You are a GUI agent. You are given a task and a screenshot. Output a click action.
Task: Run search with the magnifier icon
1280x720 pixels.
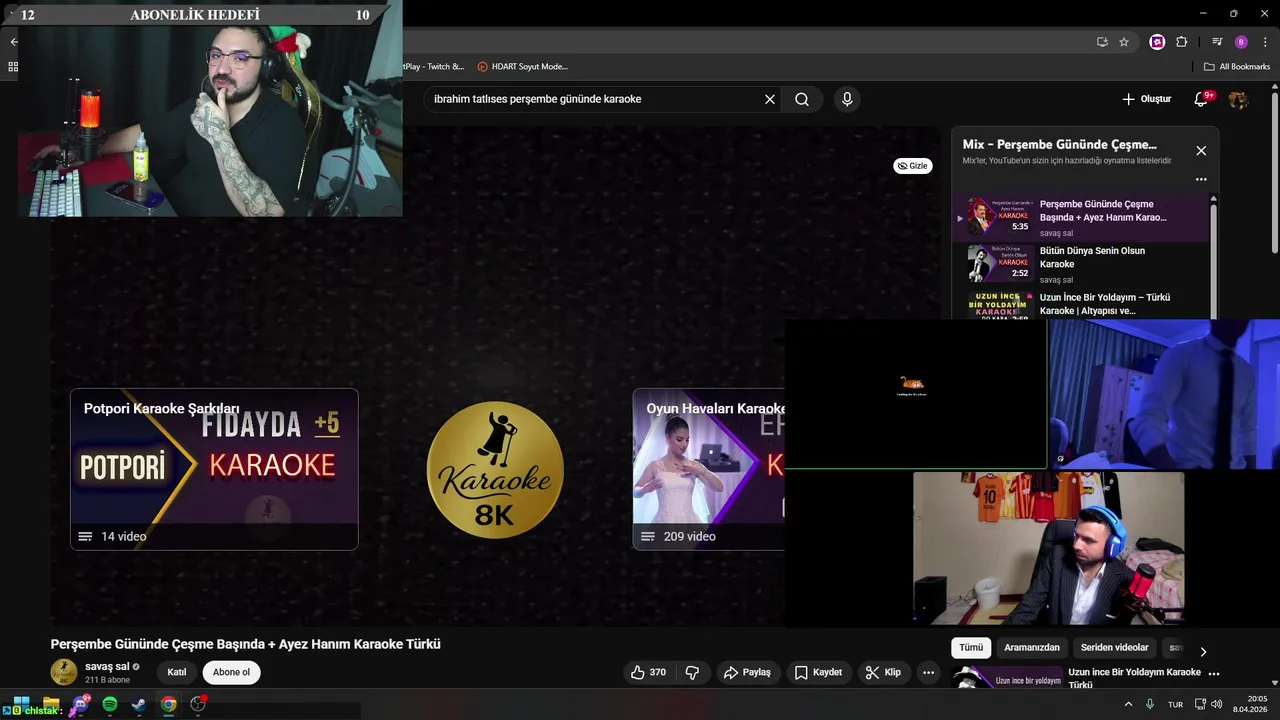pos(802,99)
